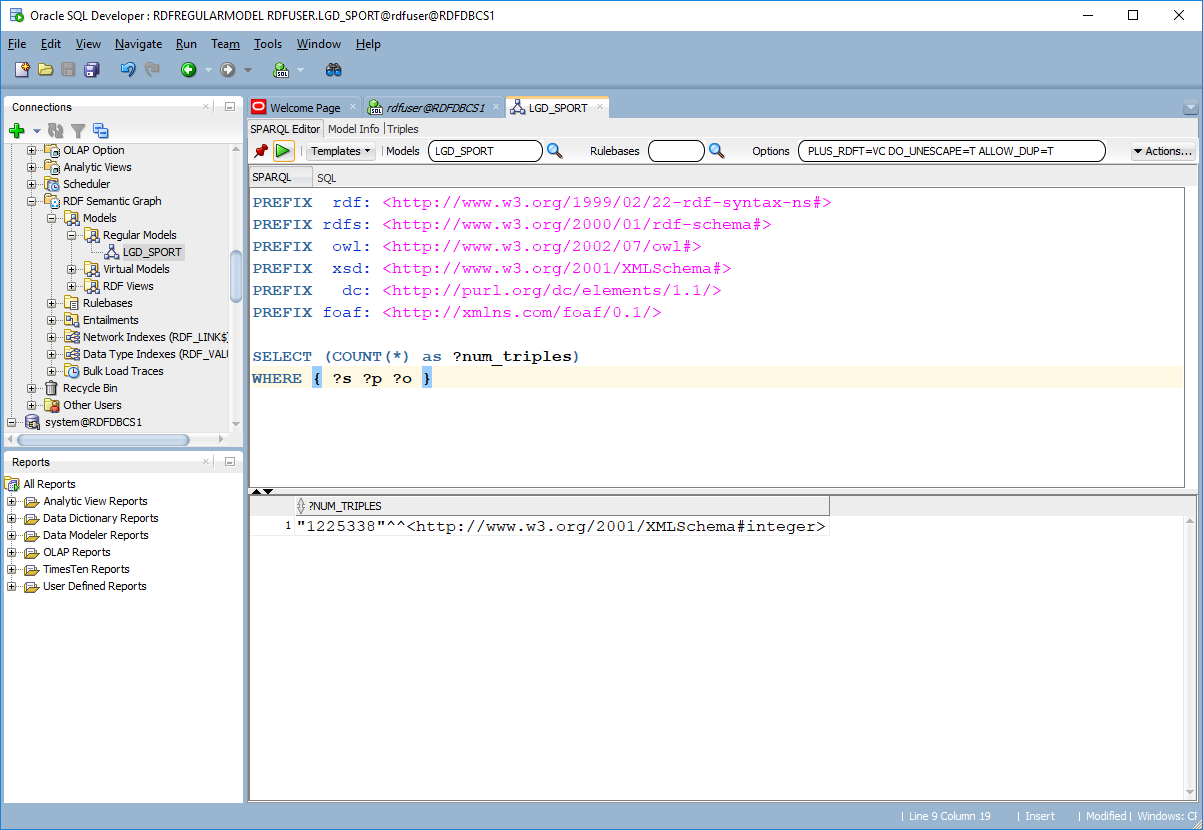
Task: Click the LGD_SPORT model triangle icon in tree
Action: coord(112,252)
